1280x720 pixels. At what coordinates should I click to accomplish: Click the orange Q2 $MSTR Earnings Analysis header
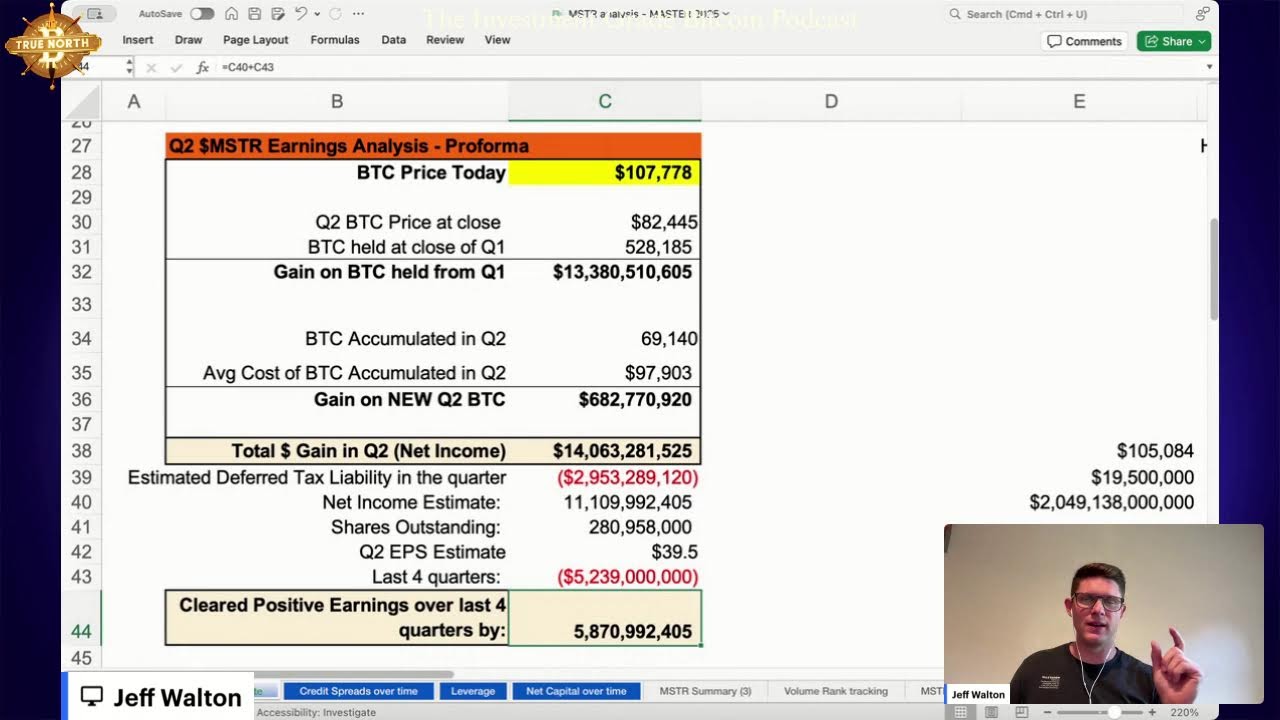click(x=433, y=146)
